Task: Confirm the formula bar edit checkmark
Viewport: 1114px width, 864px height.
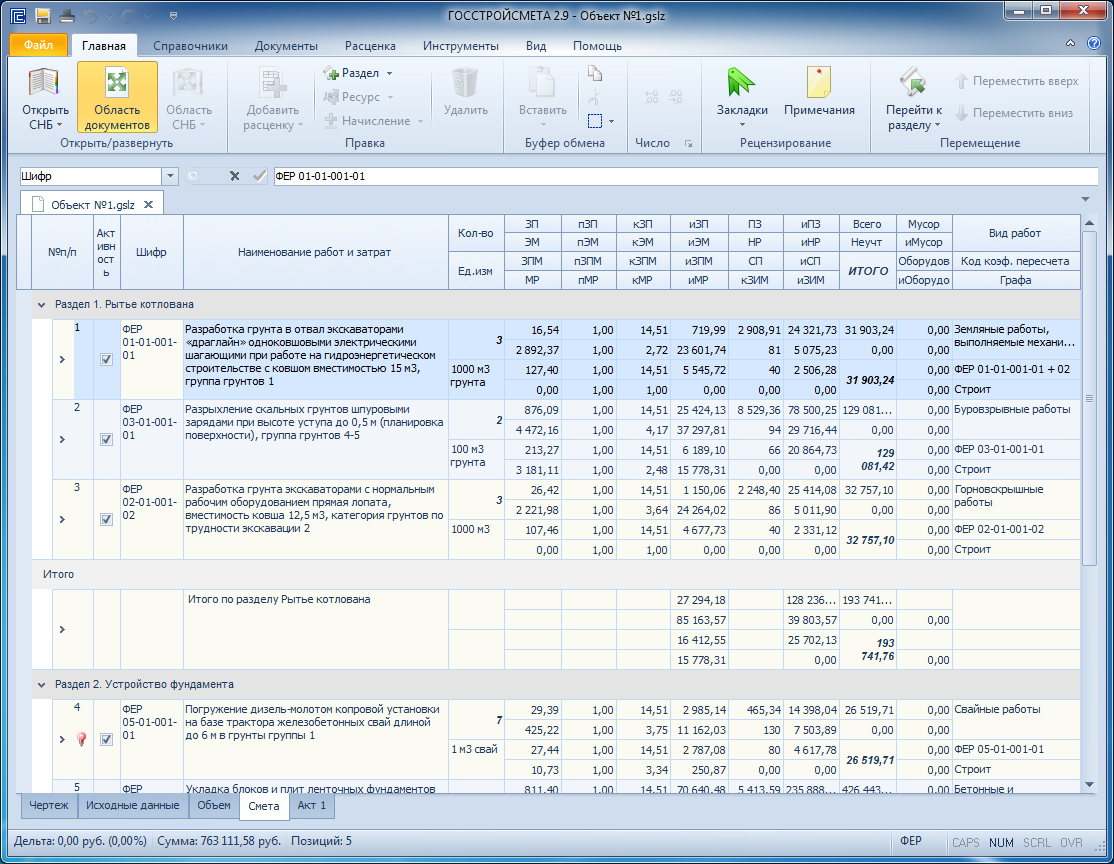Action: point(259,176)
